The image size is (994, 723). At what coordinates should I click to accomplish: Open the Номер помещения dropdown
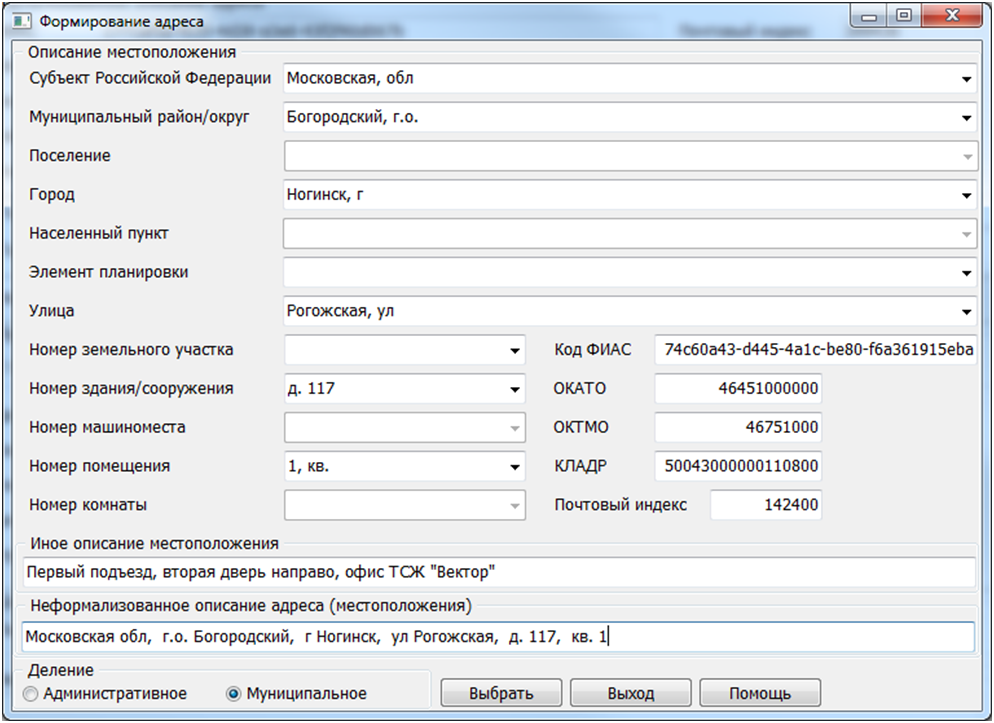click(515, 467)
